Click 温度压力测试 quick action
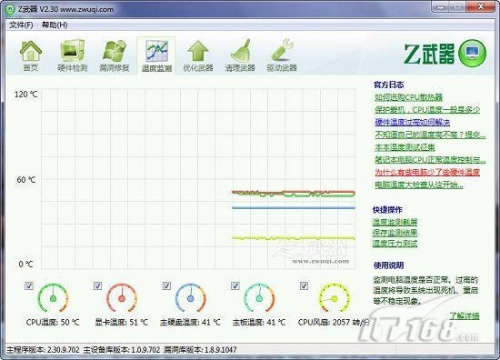The image size is (500, 360). tap(395, 243)
